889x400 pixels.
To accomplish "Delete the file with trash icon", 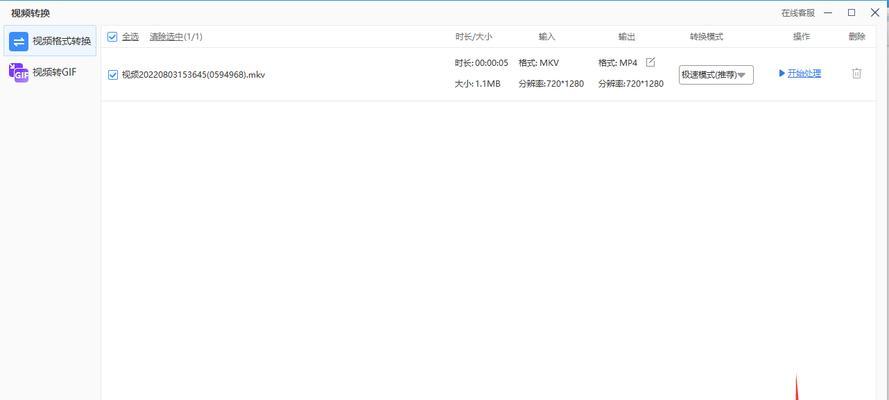I will tap(857, 73).
